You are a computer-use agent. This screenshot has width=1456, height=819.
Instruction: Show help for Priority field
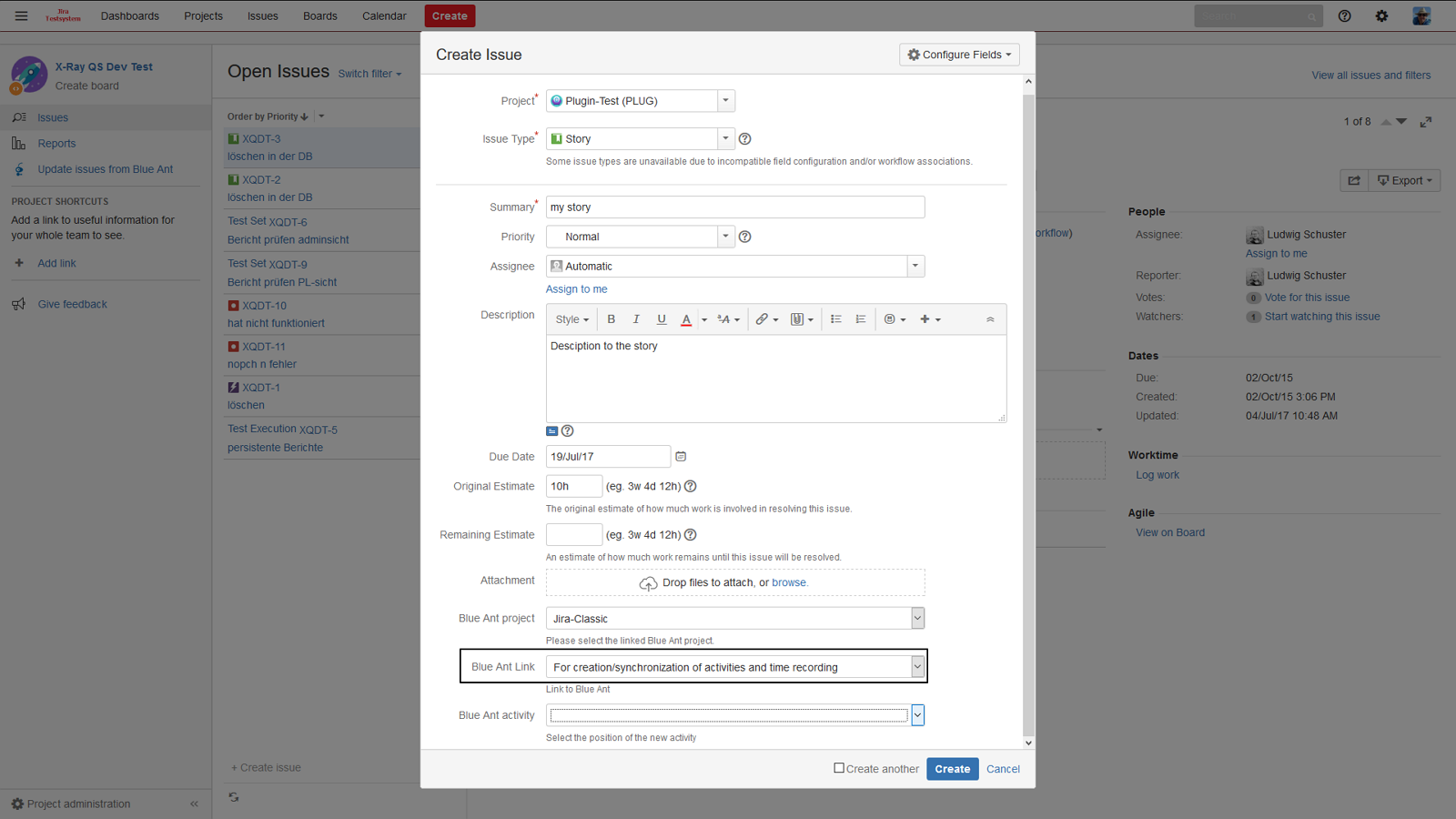pyautogui.click(x=745, y=237)
